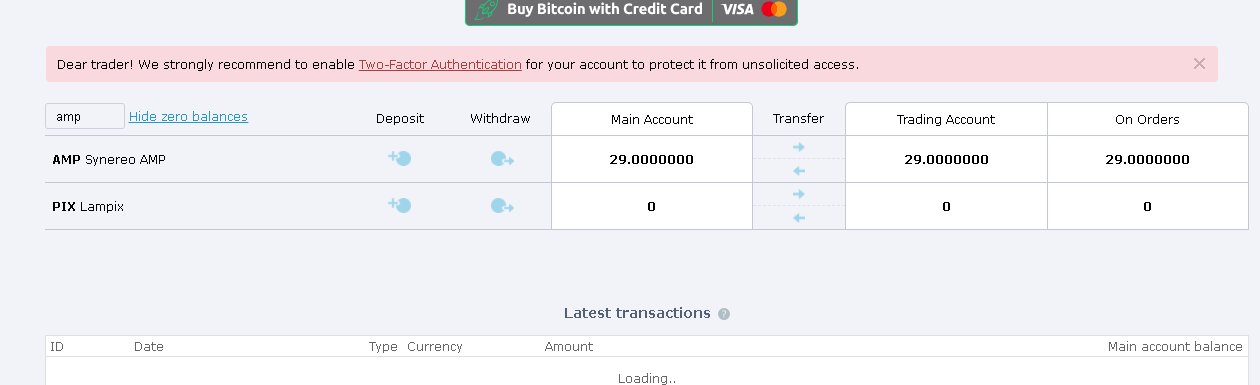Transfer PIX to trading account with the right arrow
The height and width of the screenshot is (385, 1260).
[x=798, y=194]
